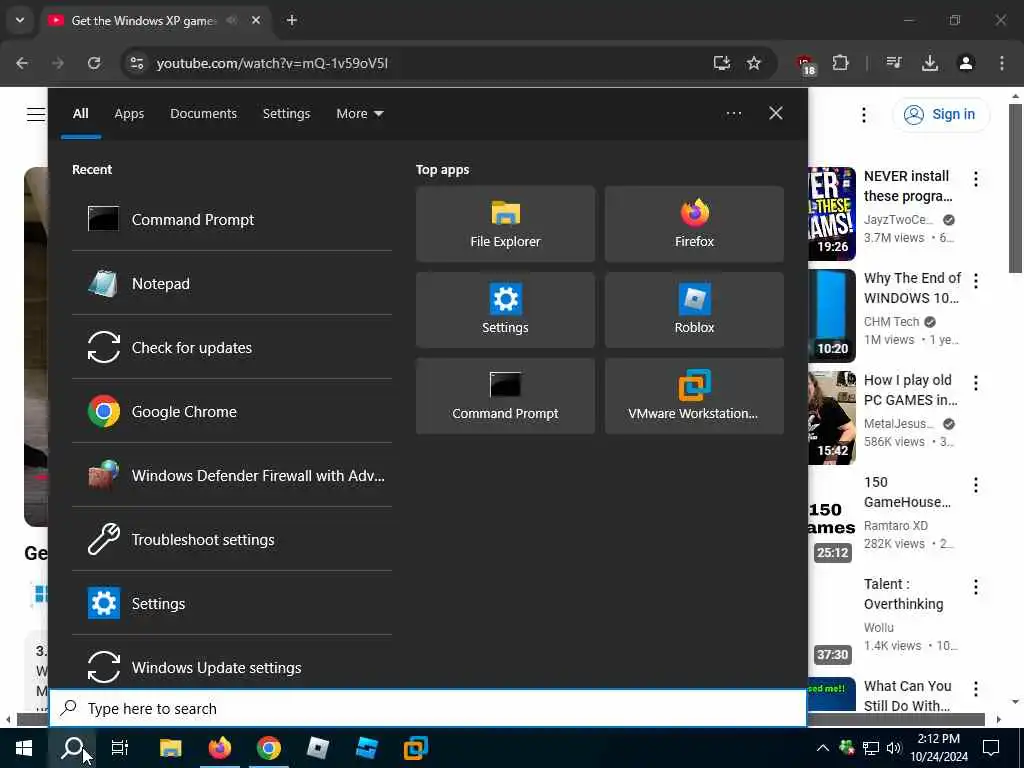Open the 10:20 Windows 10 video thumbnail

[x=832, y=315]
